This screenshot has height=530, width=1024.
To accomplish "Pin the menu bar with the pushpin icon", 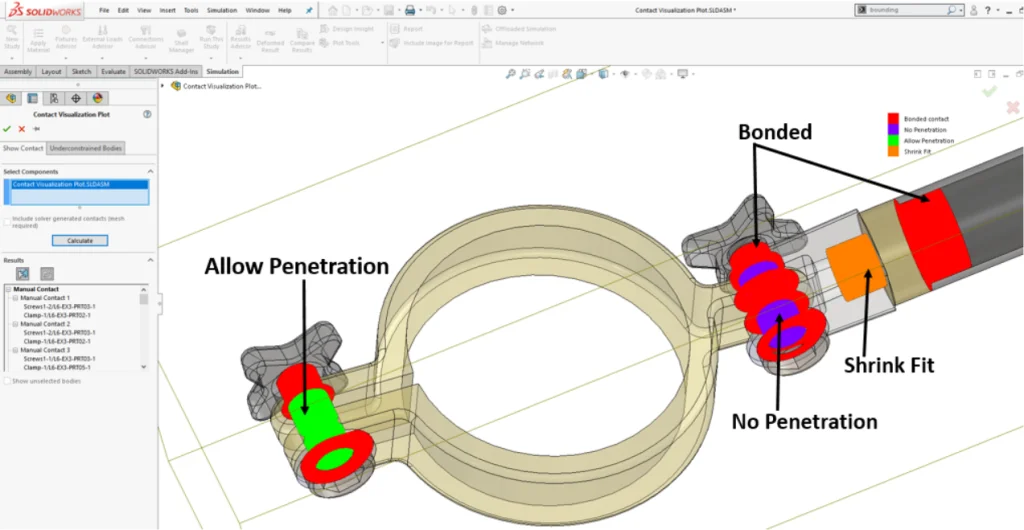I will click(308, 11).
